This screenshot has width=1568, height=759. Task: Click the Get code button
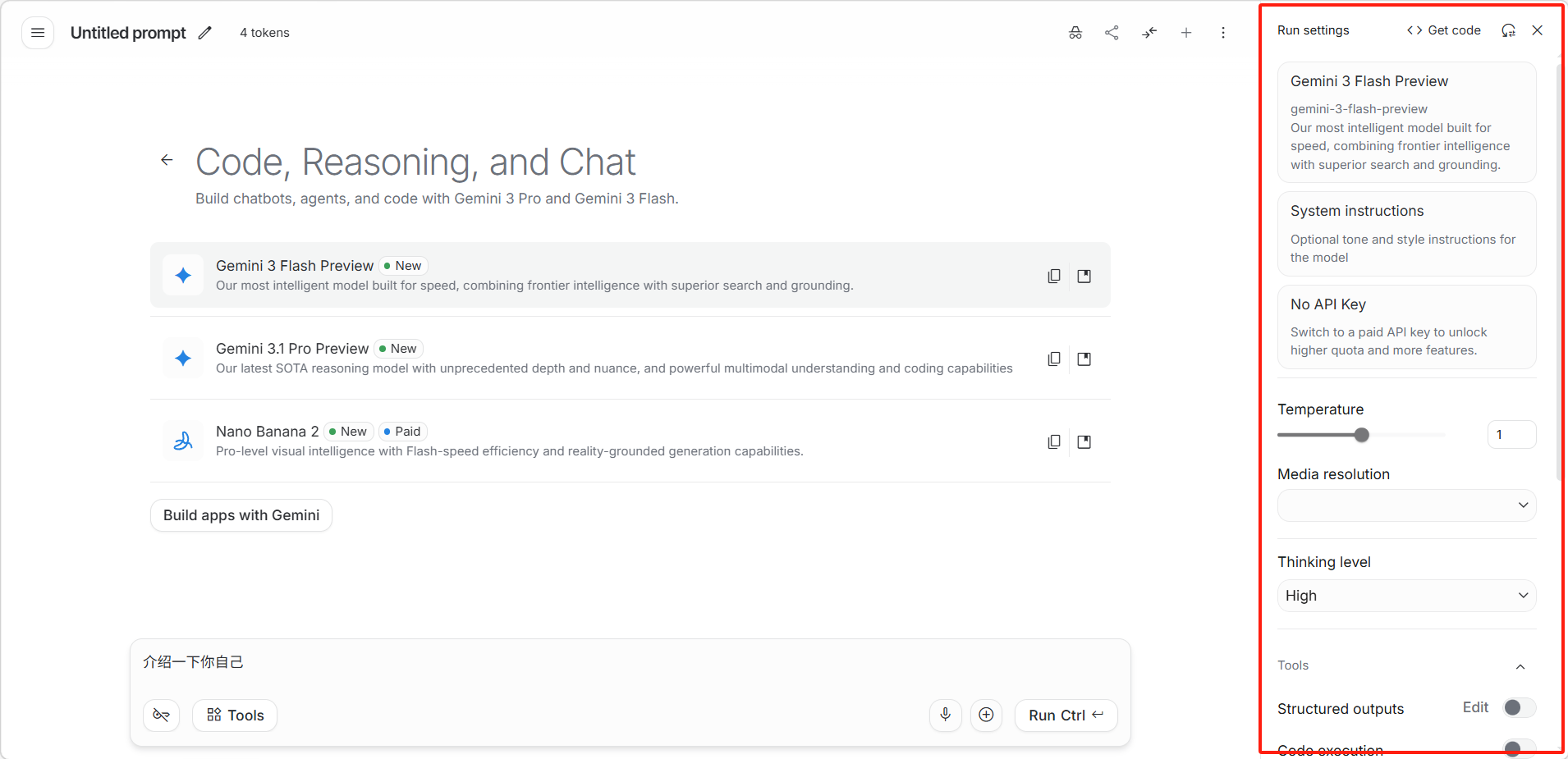tap(1444, 30)
